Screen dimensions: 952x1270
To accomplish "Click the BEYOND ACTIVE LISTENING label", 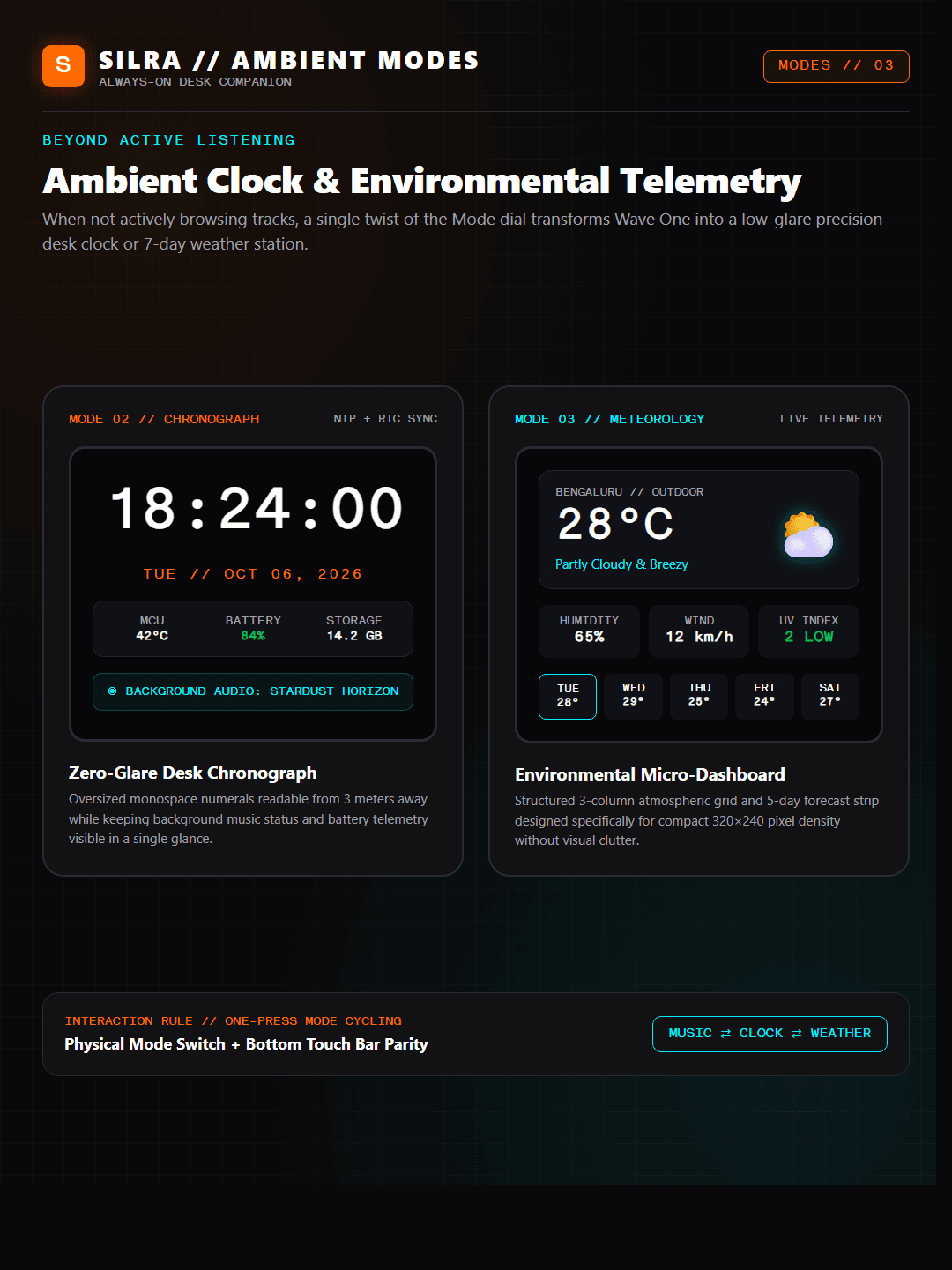I will (x=169, y=140).
